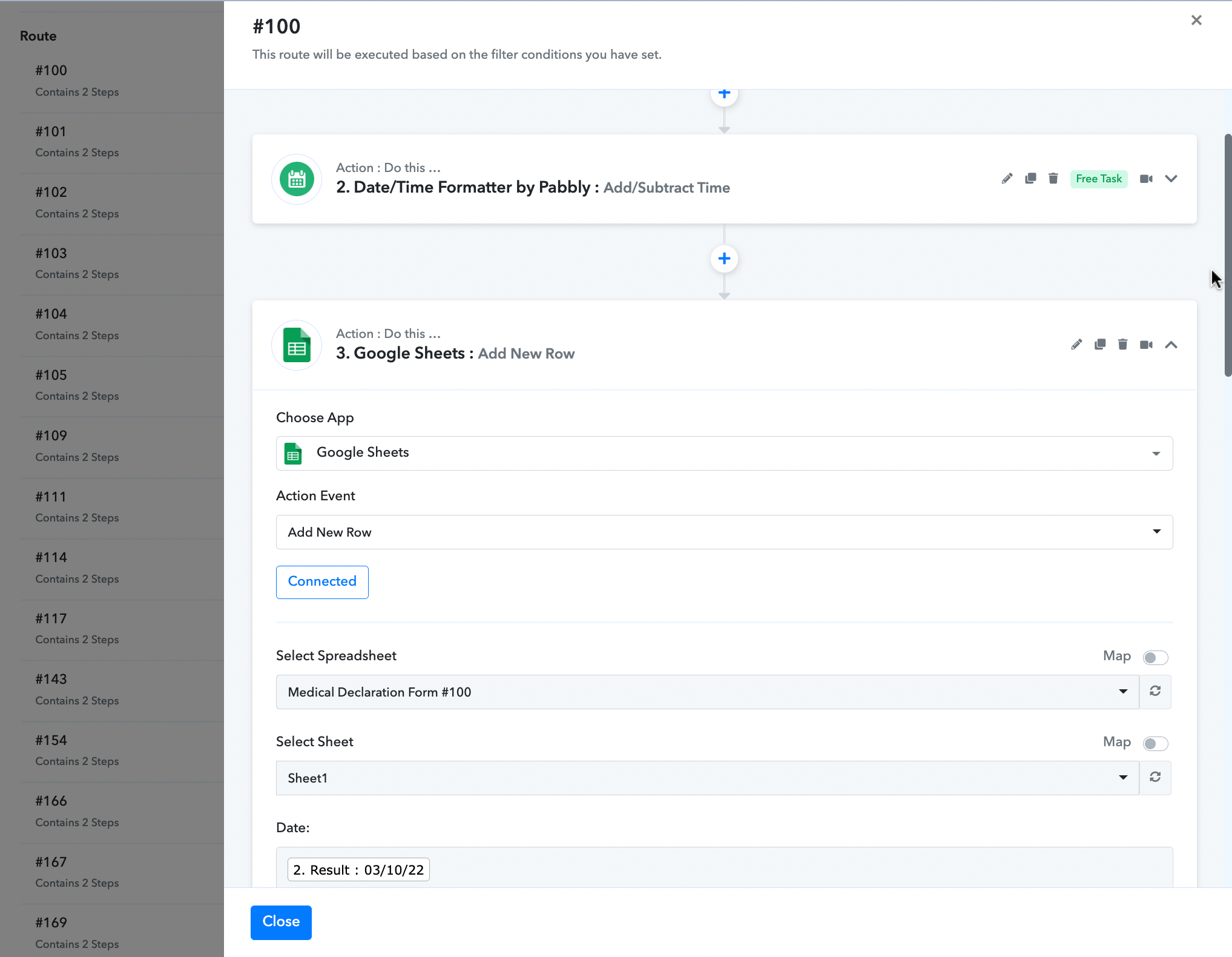Image resolution: width=1232 pixels, height=957 pixels.
Task: Open video tutorial icon for Google Sheets step
Action: point(1146,345)
